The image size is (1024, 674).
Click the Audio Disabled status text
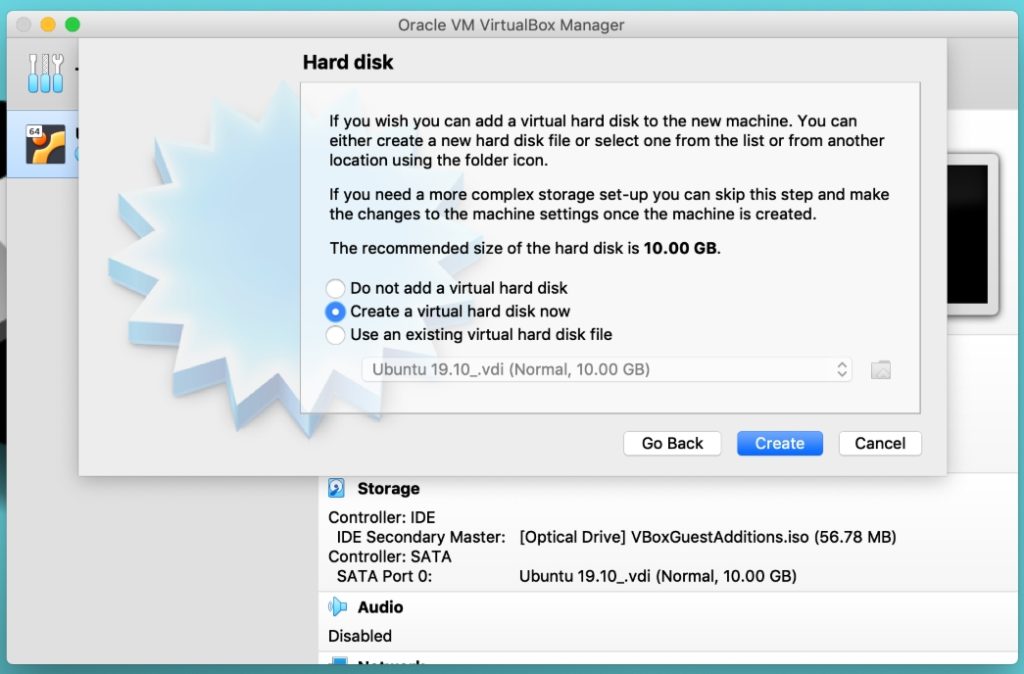[x=360, y=636]
